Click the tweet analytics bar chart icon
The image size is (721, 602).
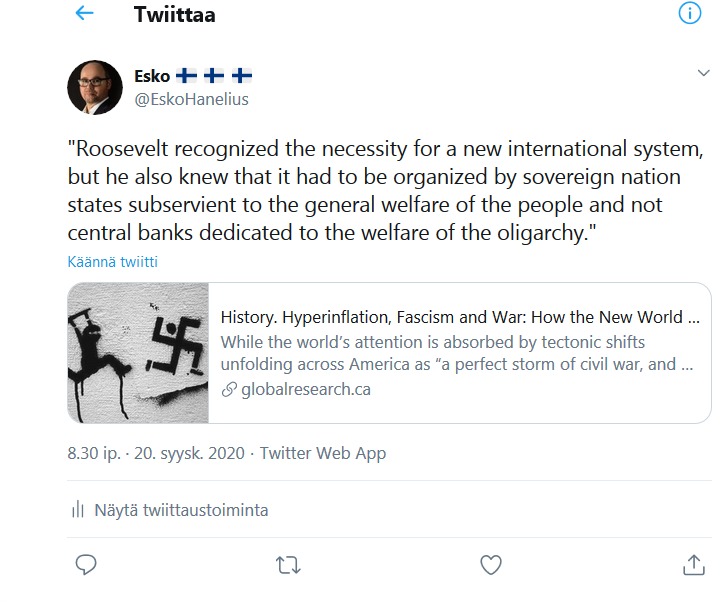point(78,509)
